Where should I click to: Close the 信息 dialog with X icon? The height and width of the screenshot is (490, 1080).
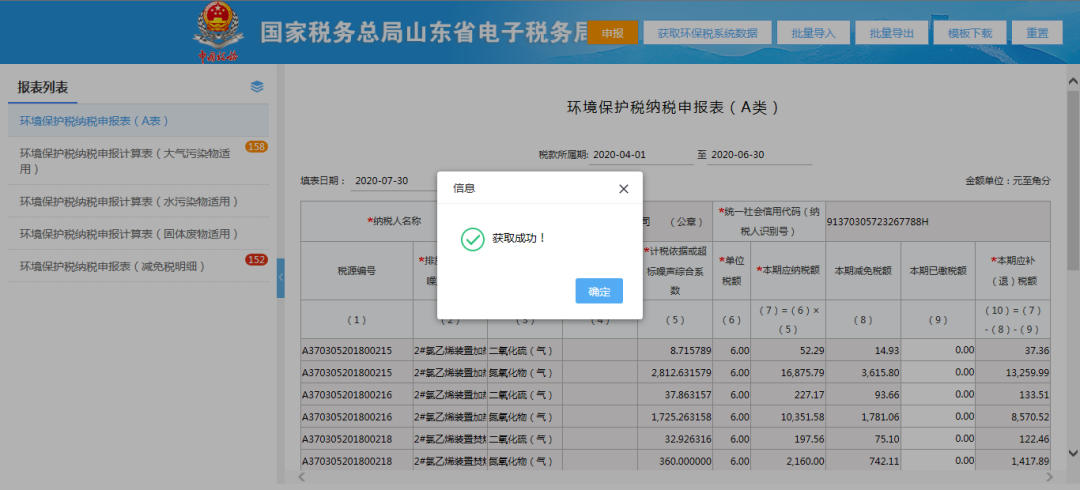click(x=623, y=189)
